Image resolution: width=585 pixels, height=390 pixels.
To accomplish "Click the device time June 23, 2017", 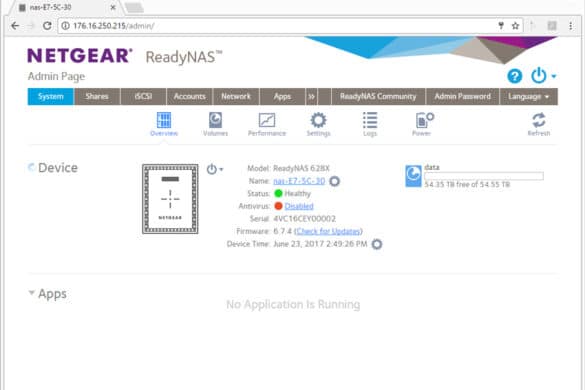I will tap(320, 244).
